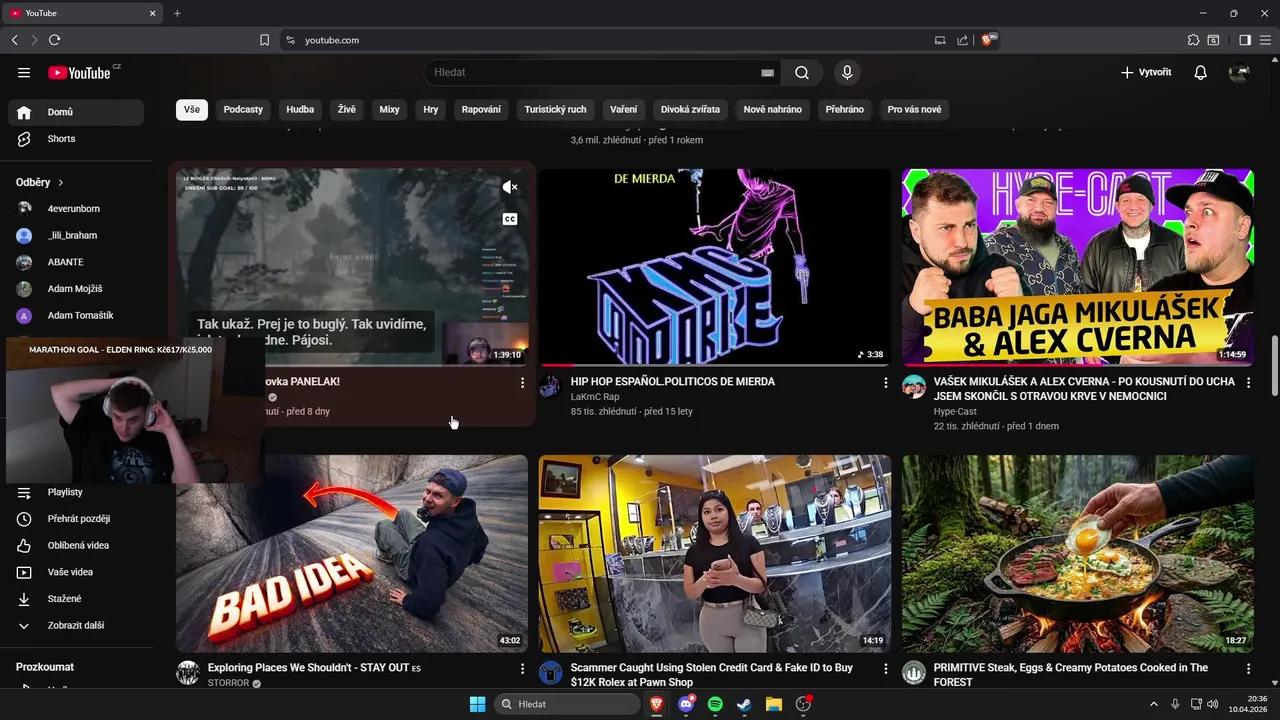Screen dimensions: 1280x720
Task: Open options for PANELAK video
Action: 522,382
